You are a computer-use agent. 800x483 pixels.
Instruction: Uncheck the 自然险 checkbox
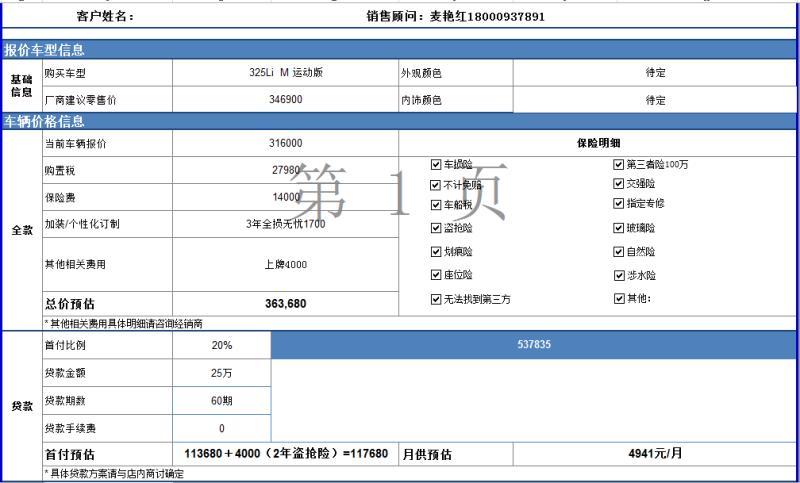pyautogui.click(x=619, y=251)
